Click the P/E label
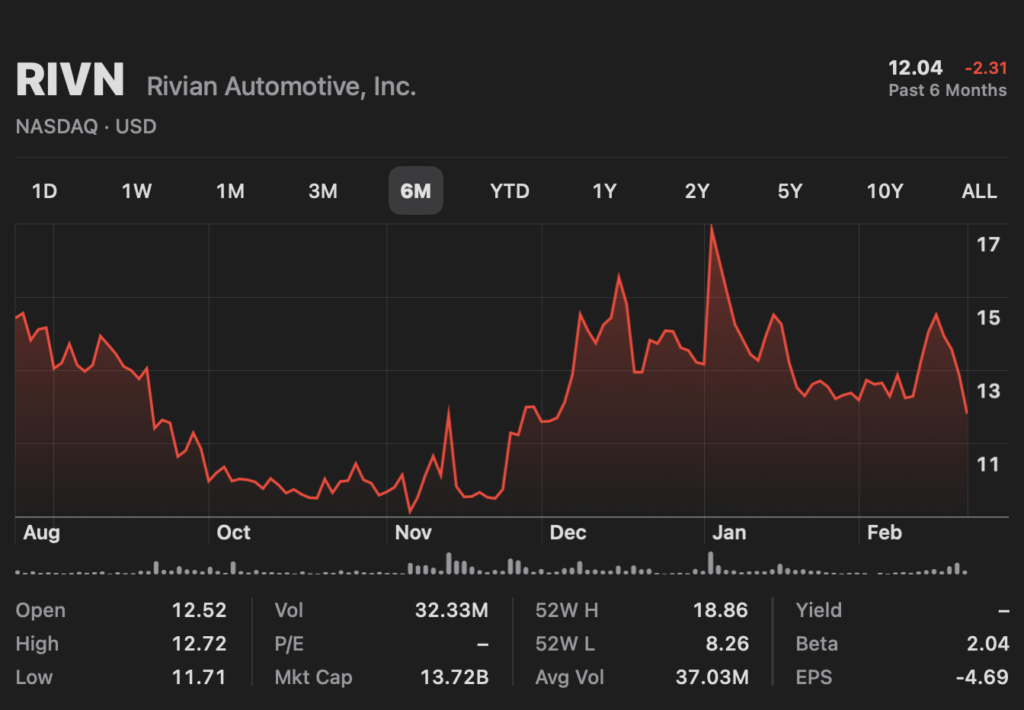The image size is (1024, 710). 289,643
